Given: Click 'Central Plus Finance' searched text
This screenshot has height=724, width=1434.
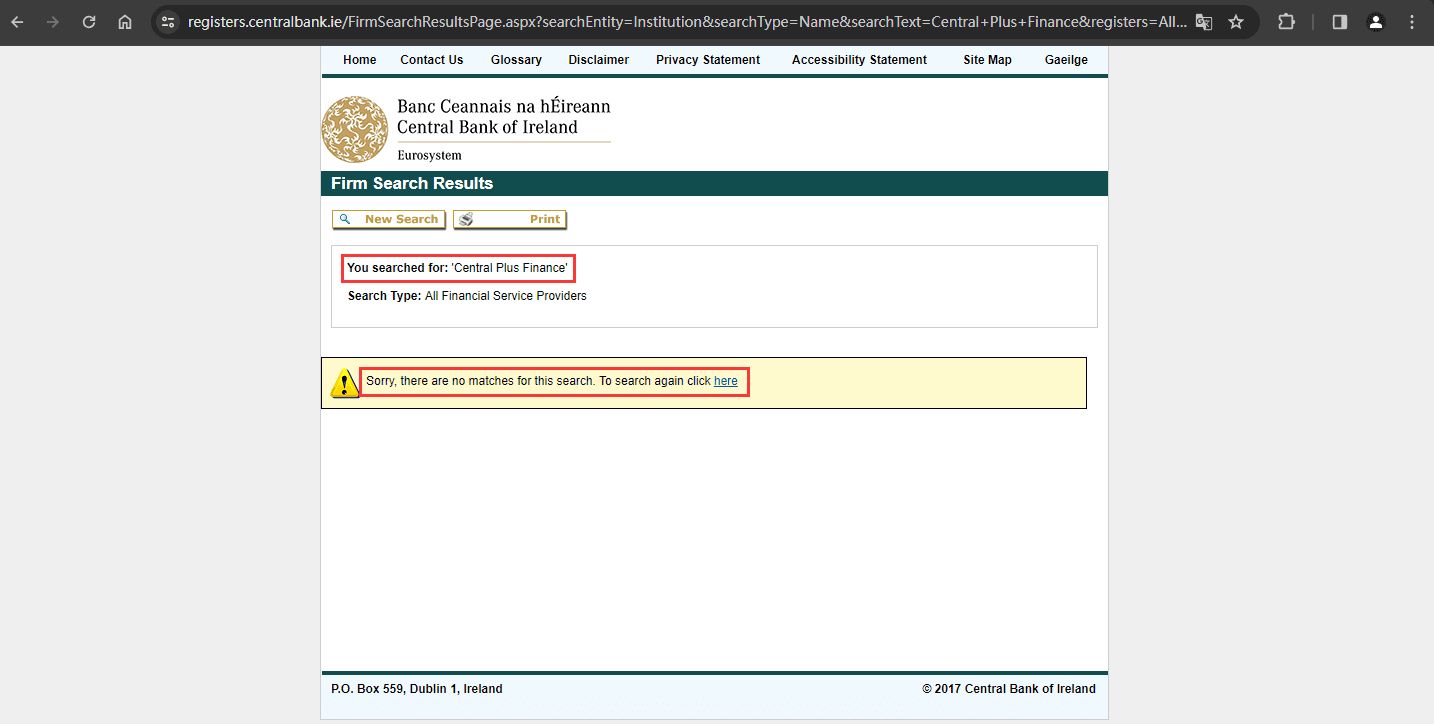Looking at the screenshot, I should [x=510, y=268].
